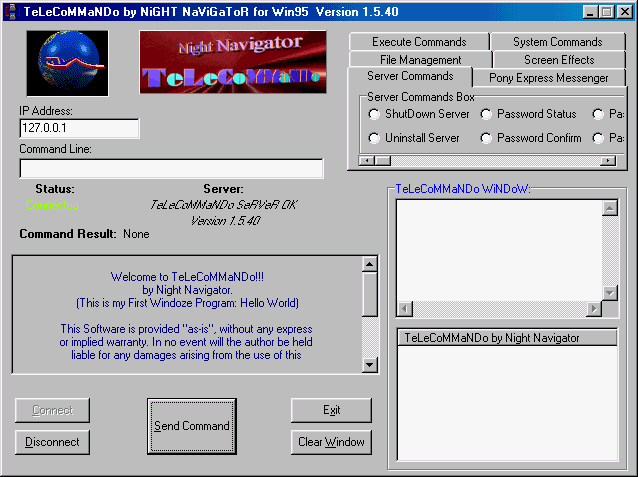This screenshot has width=638, height=477.
Task: Click the Exit button
Action: click(331, 410)
